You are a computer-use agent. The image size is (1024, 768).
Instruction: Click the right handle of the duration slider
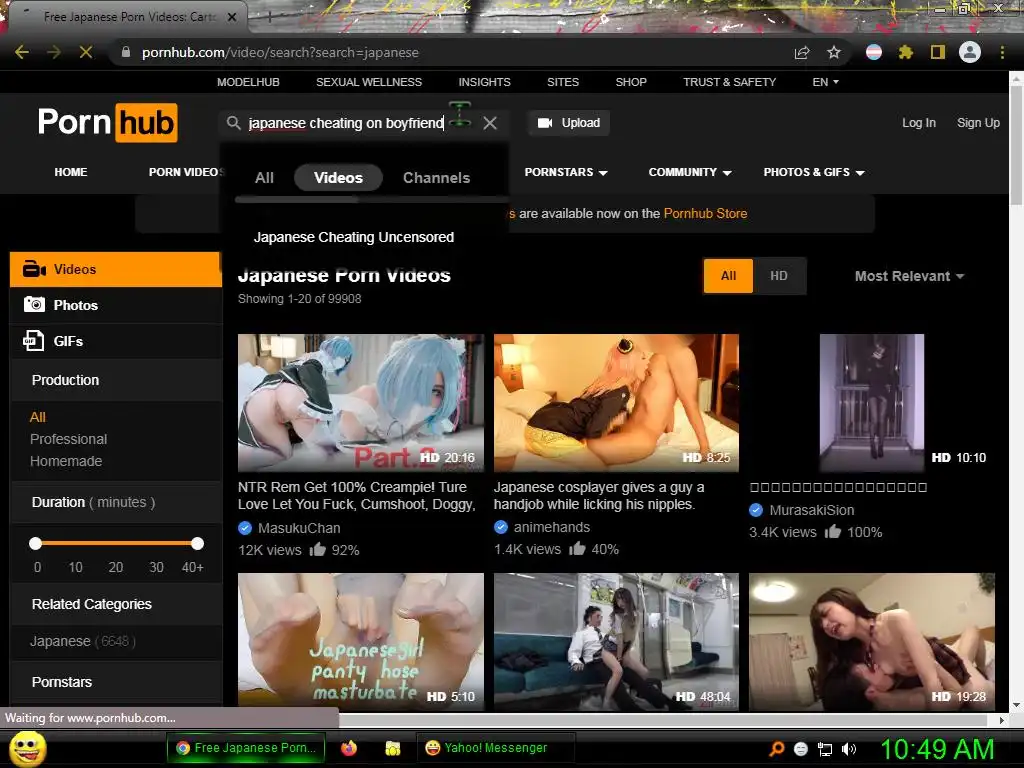click(197, 543)
